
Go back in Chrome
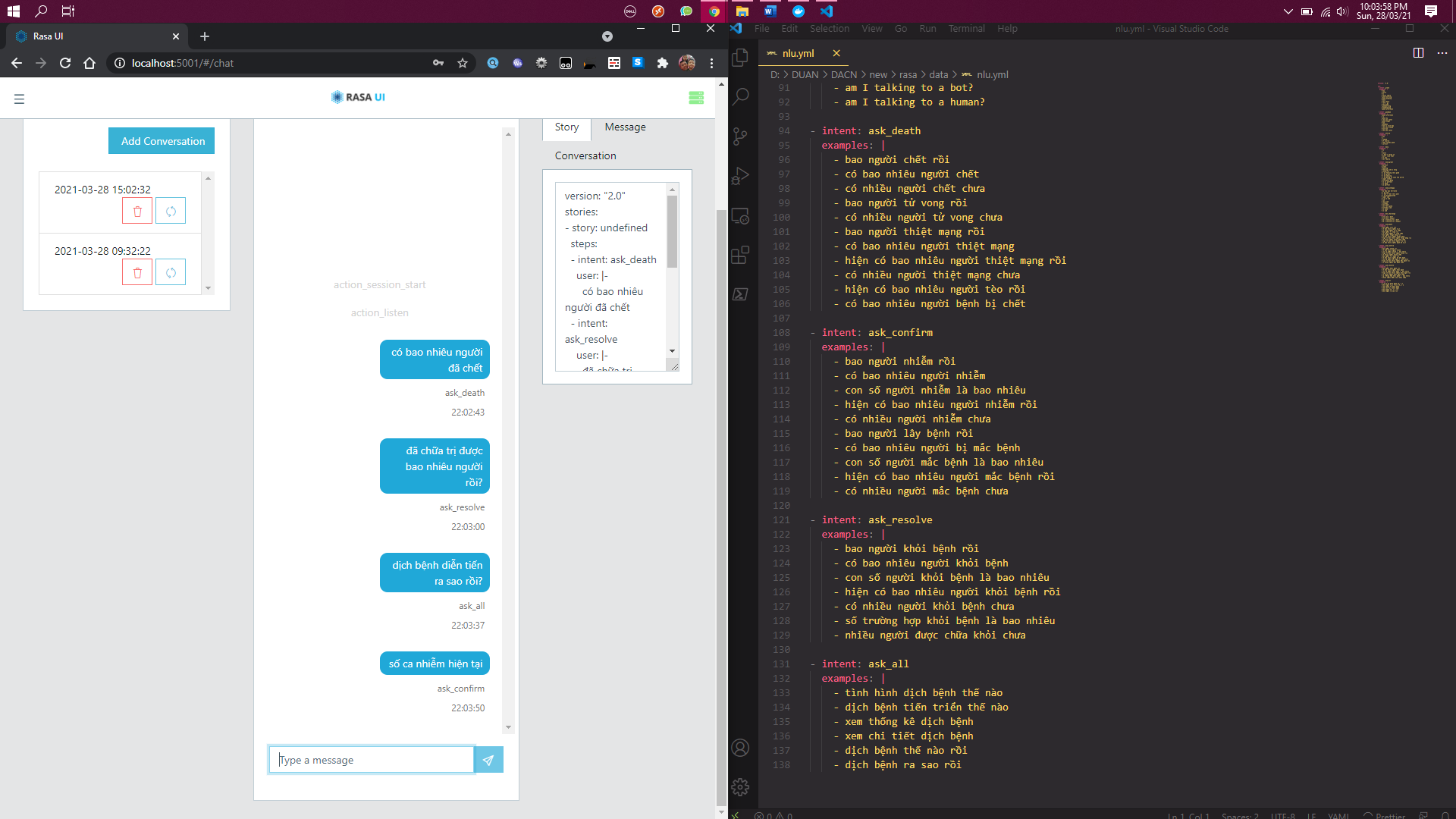pos(17,63)
